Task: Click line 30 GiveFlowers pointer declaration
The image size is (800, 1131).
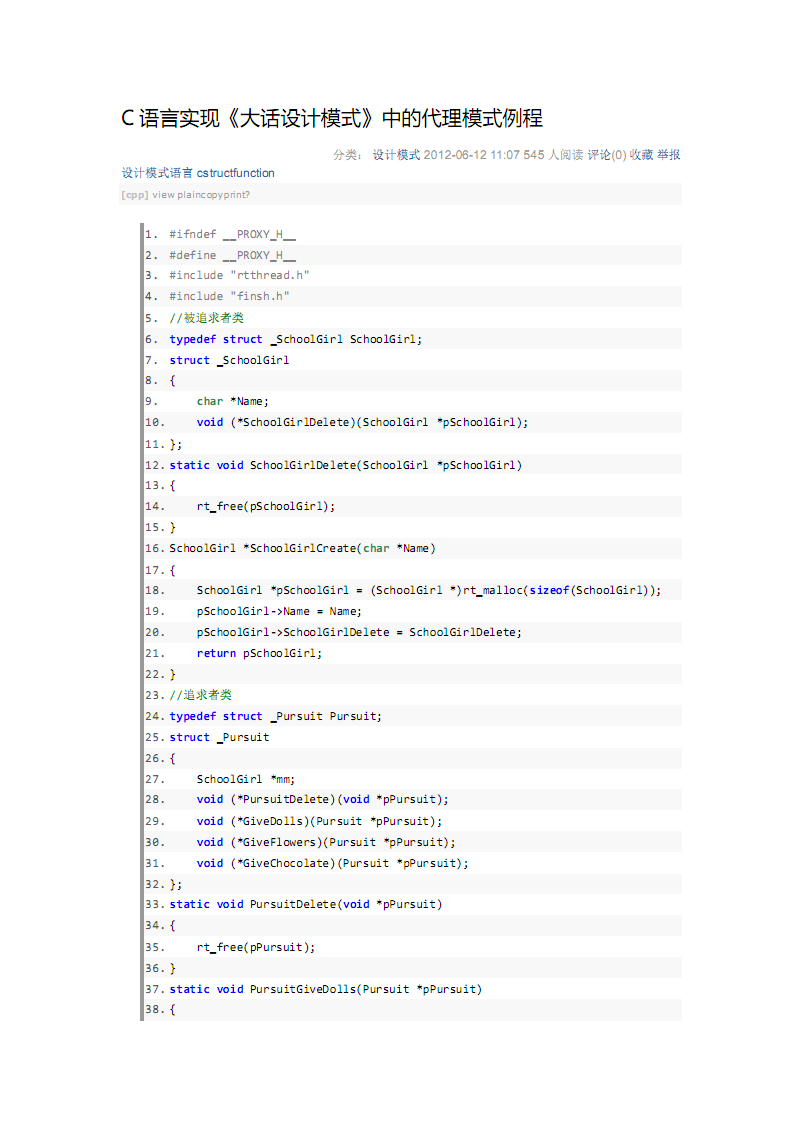Action: coord(326,842)
